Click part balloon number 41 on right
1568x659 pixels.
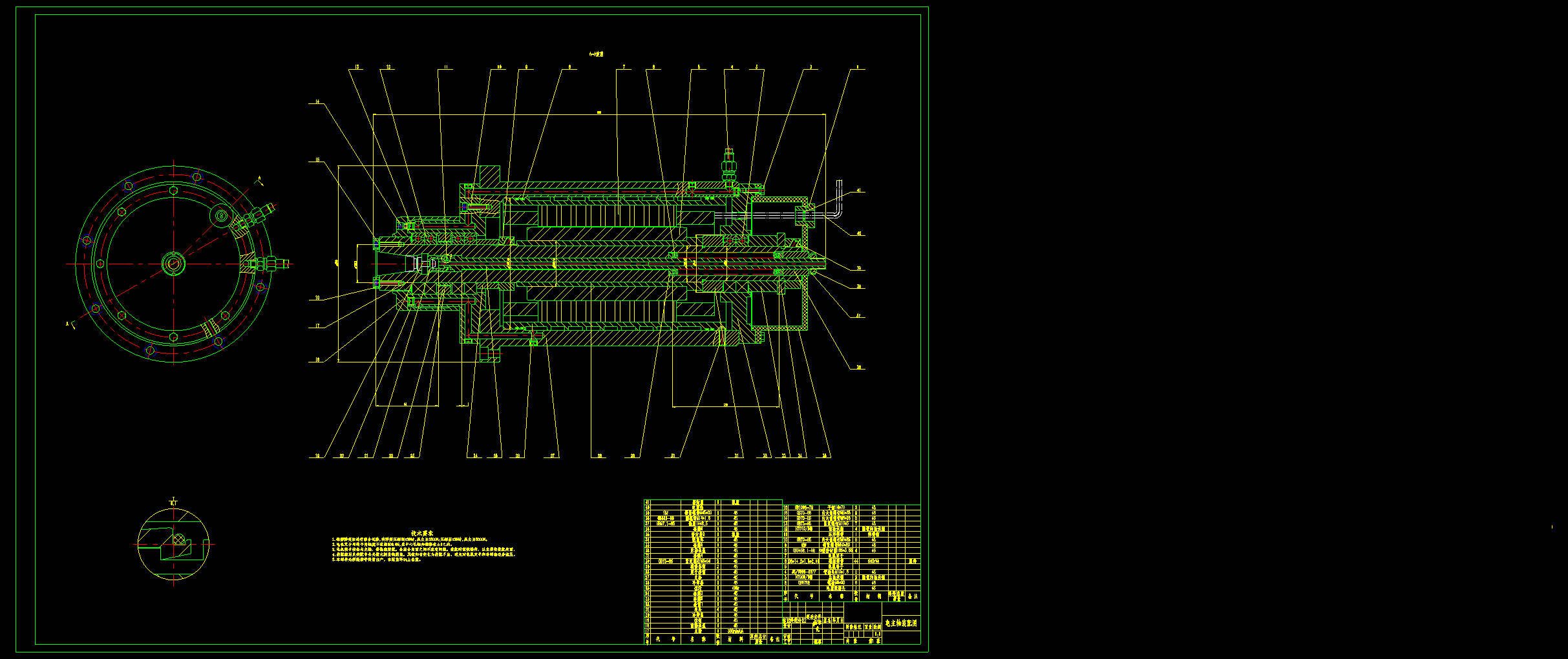pos(859,191)
